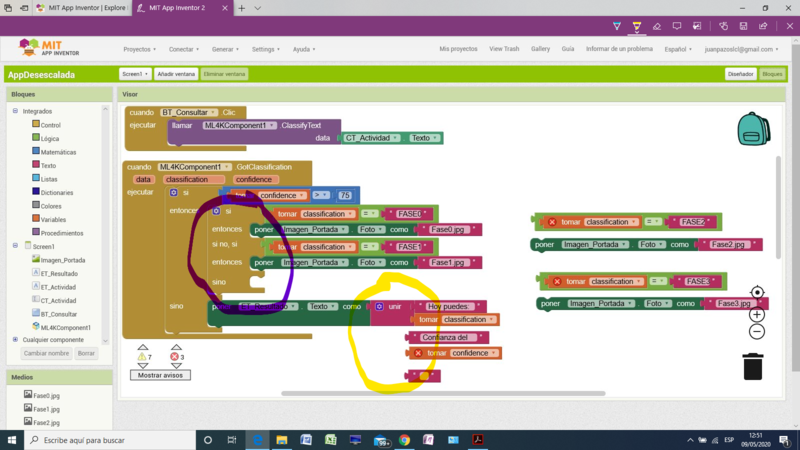
Task: Switch to Bloques view
Action: (x=772, y=74)
